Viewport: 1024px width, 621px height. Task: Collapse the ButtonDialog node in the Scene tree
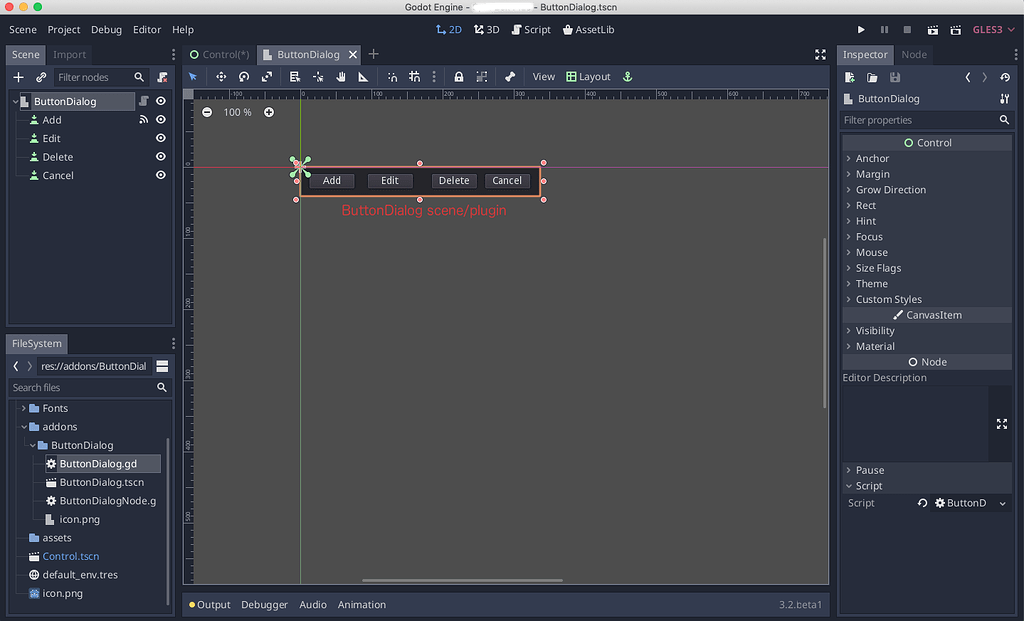pos(16,101)
